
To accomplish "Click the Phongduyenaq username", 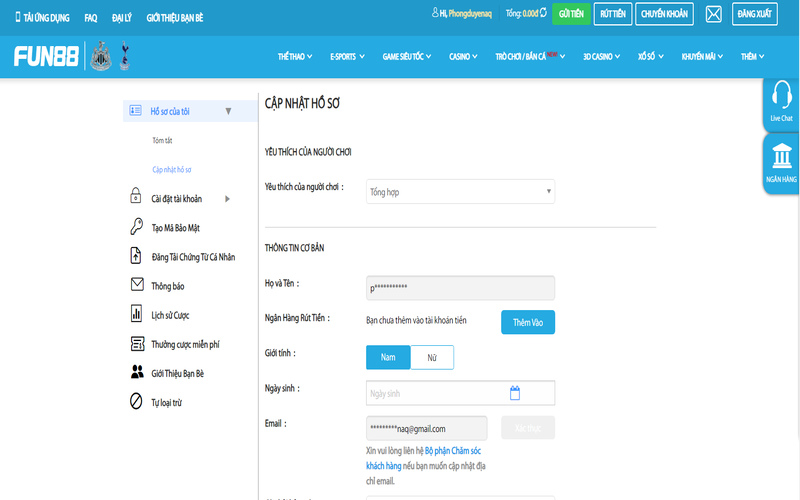I will coord(470,14).
